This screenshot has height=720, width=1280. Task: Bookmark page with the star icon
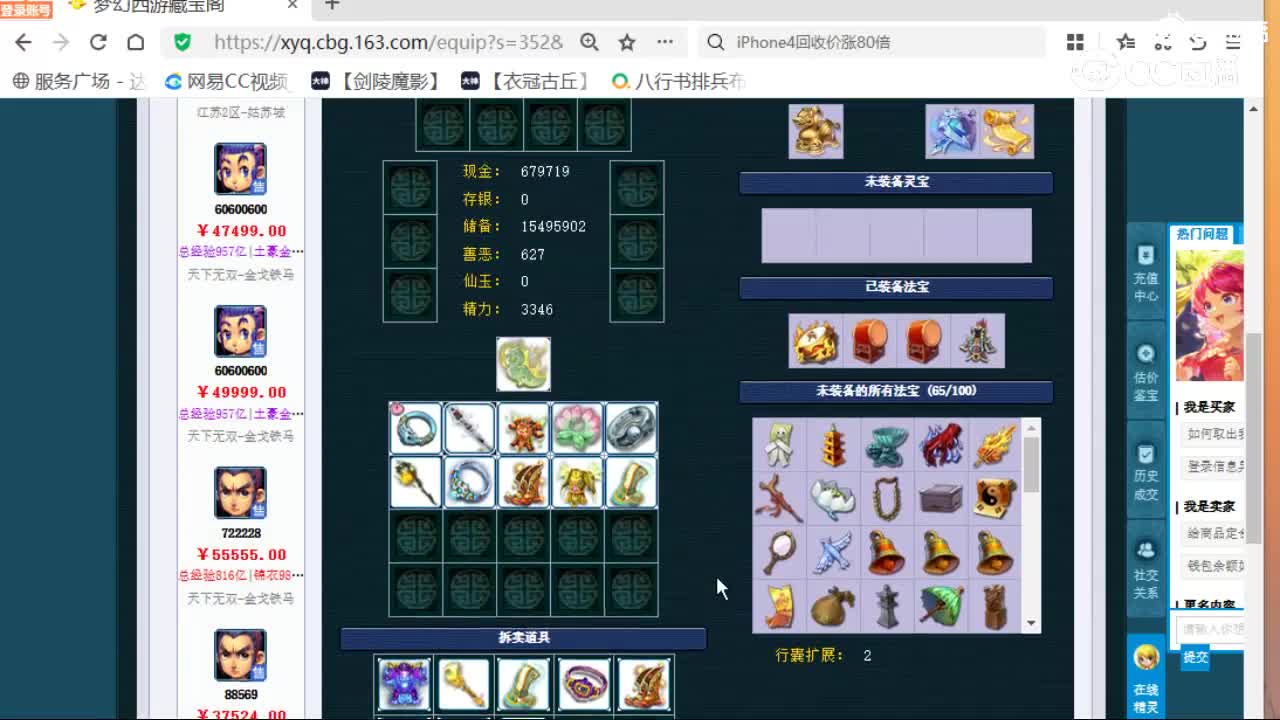[x=627, y=42]
